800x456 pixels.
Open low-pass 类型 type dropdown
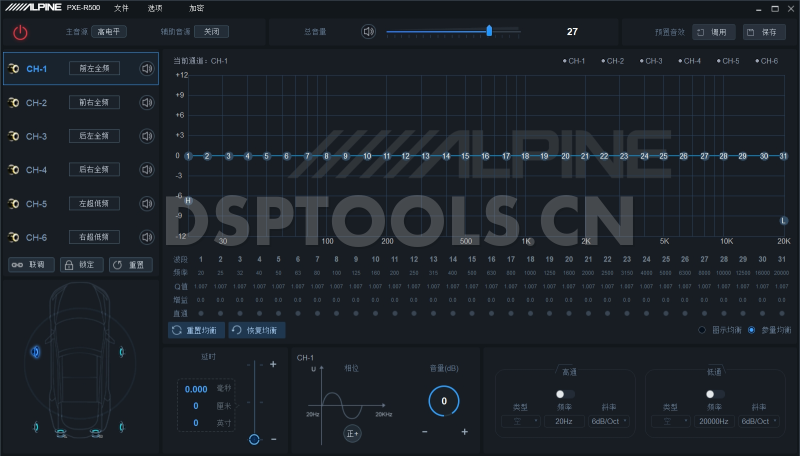(x=670, y=421)
